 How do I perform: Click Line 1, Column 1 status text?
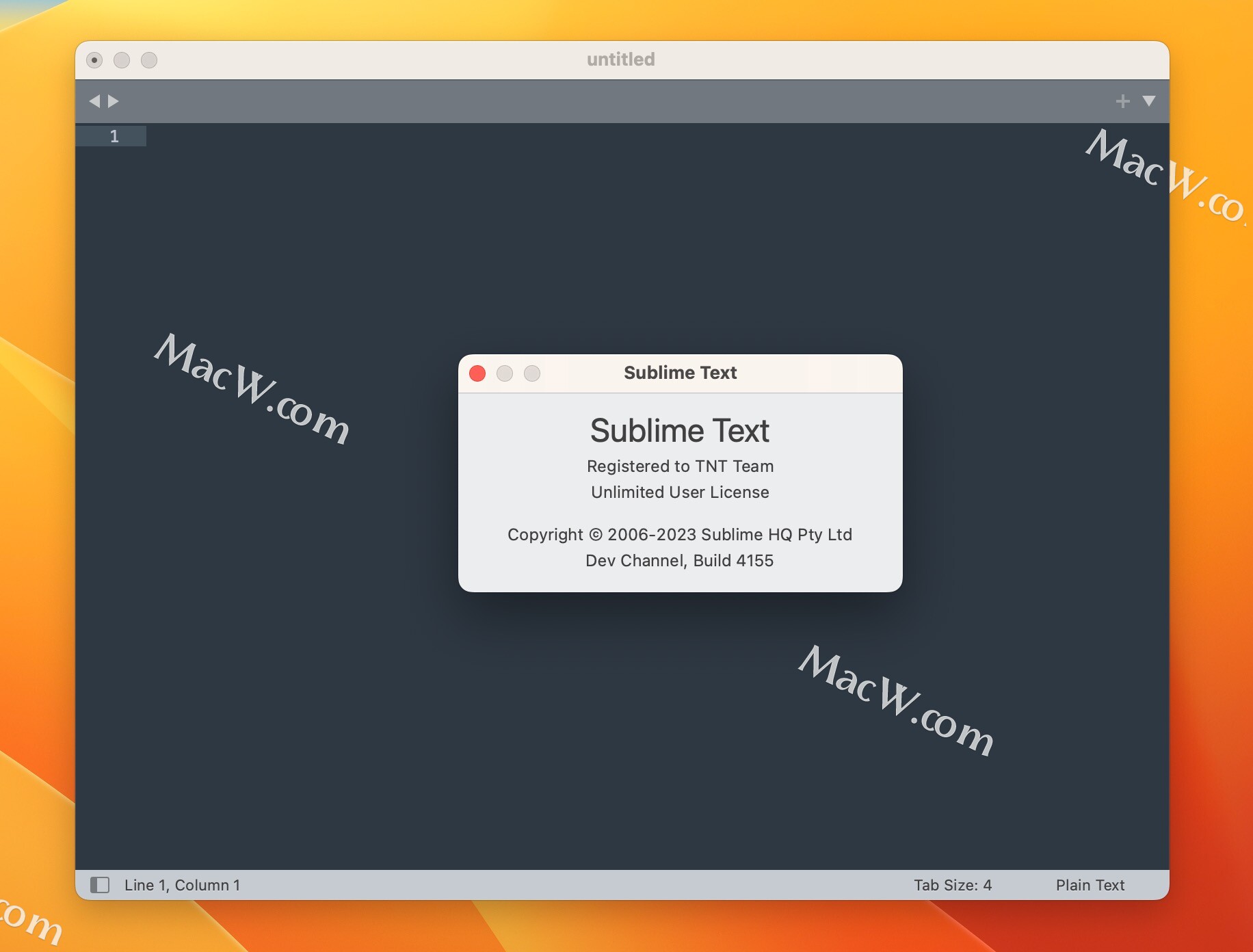pos(182,885)
